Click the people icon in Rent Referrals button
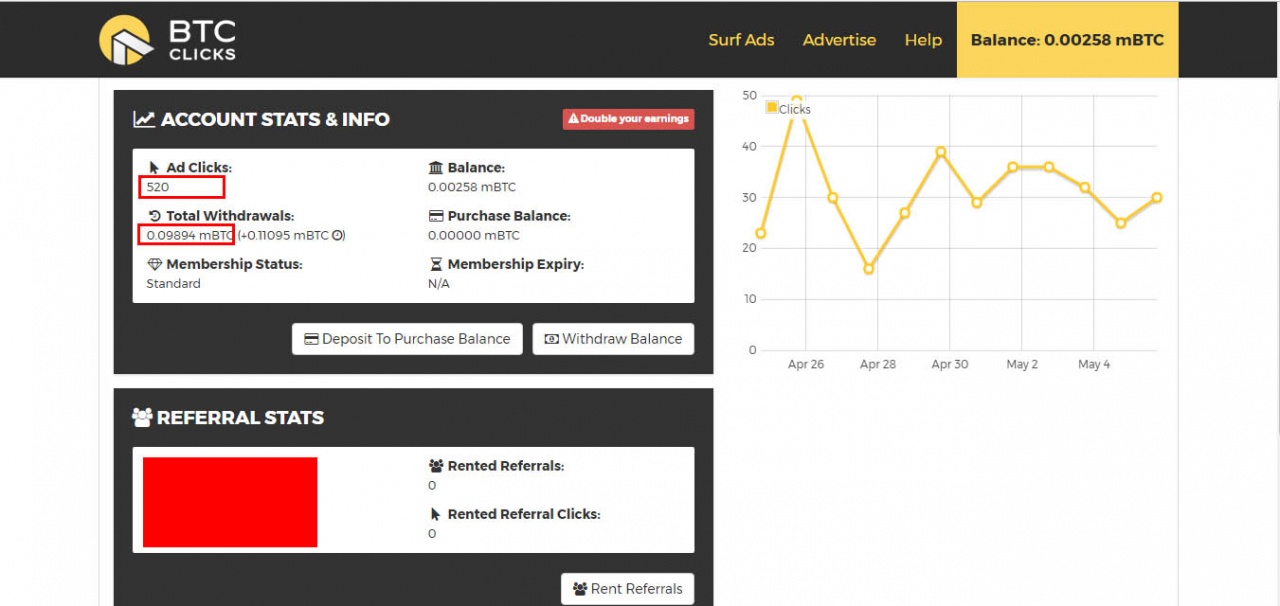The width and height of the screenshot is (1280, 606). [x=580, y=589]
